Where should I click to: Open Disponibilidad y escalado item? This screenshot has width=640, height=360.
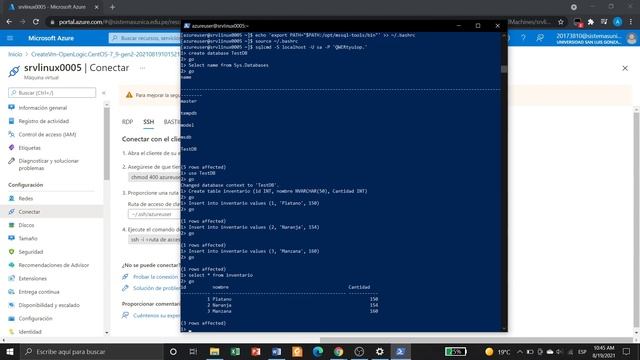tap(49, 305)
